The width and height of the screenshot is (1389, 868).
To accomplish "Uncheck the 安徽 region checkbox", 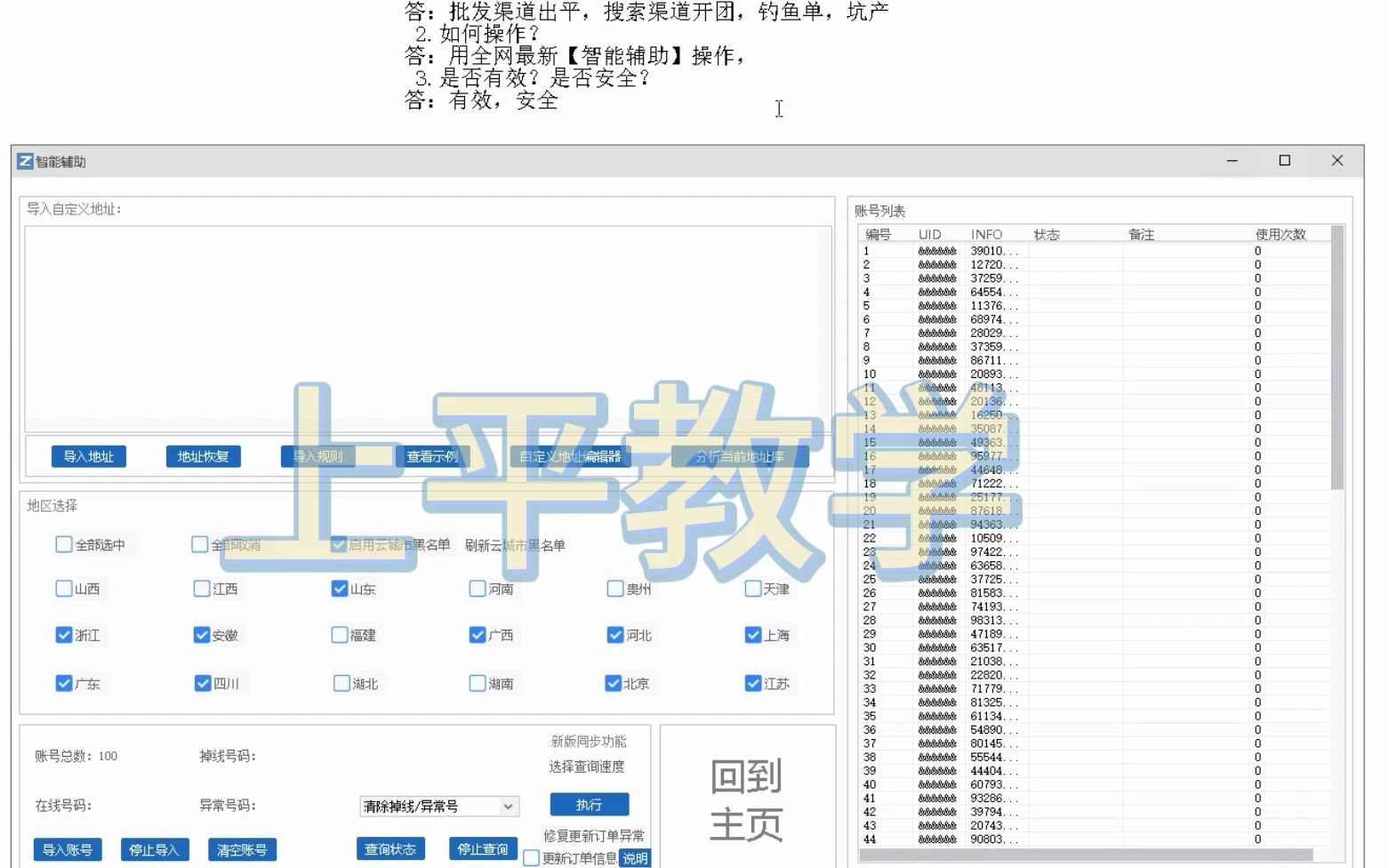I will pos(202,634).
